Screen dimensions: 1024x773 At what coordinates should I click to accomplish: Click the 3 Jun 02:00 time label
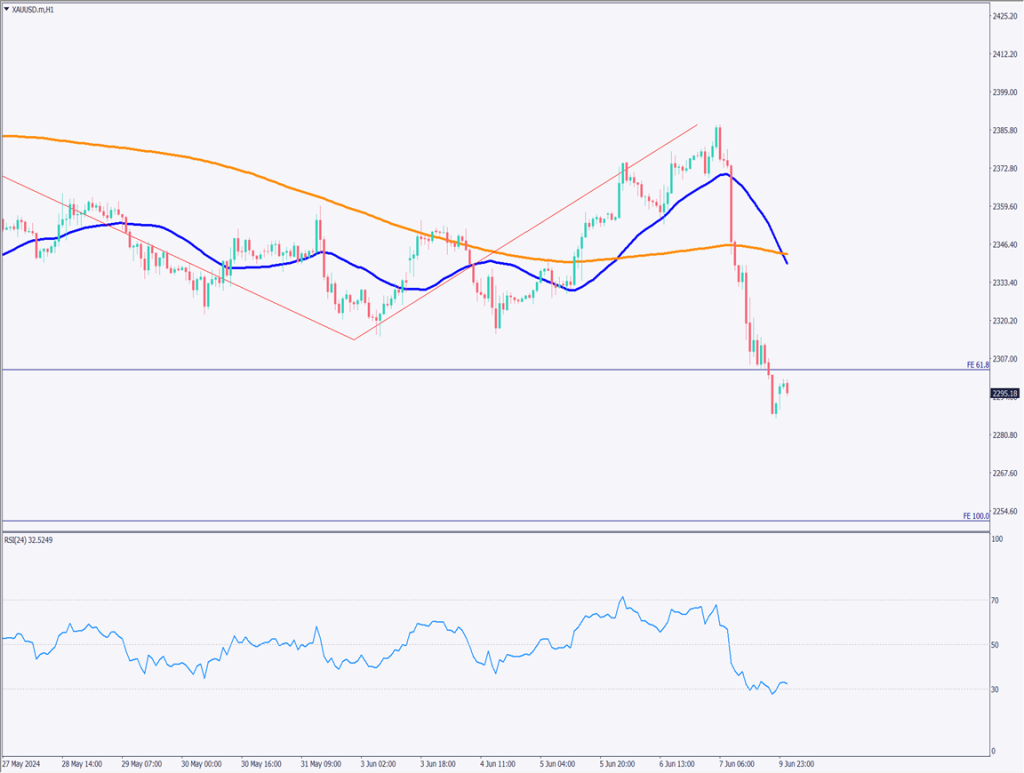pyautogui.click(x=378, y=763)
